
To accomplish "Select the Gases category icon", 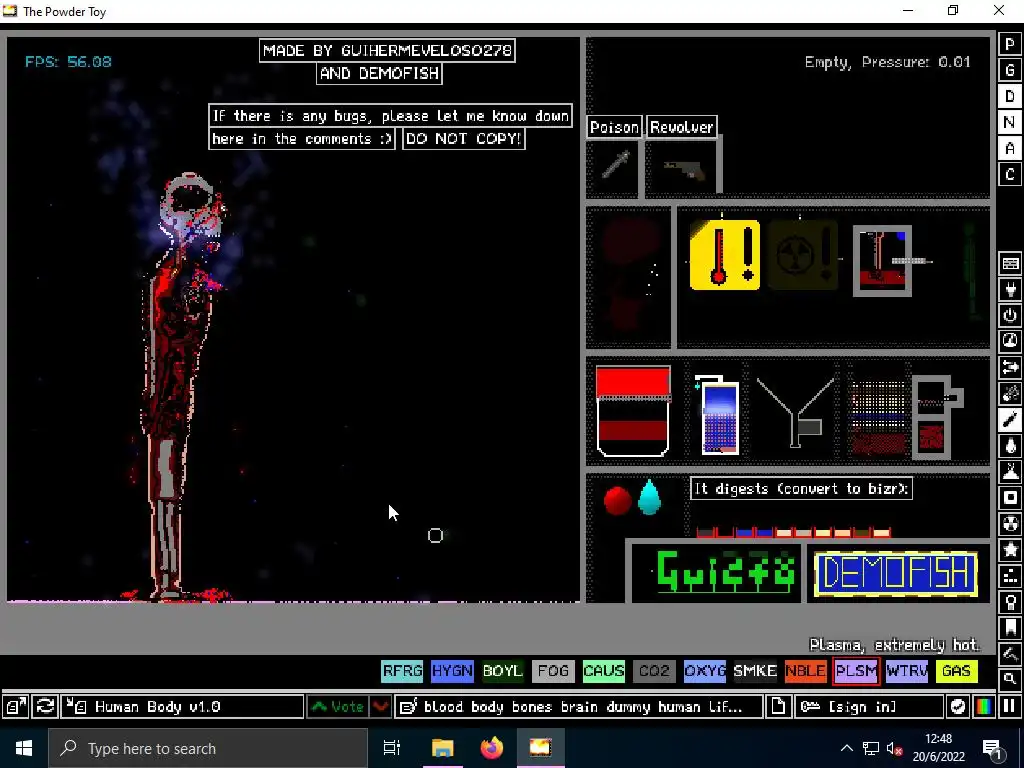I will pos(1010,419).
